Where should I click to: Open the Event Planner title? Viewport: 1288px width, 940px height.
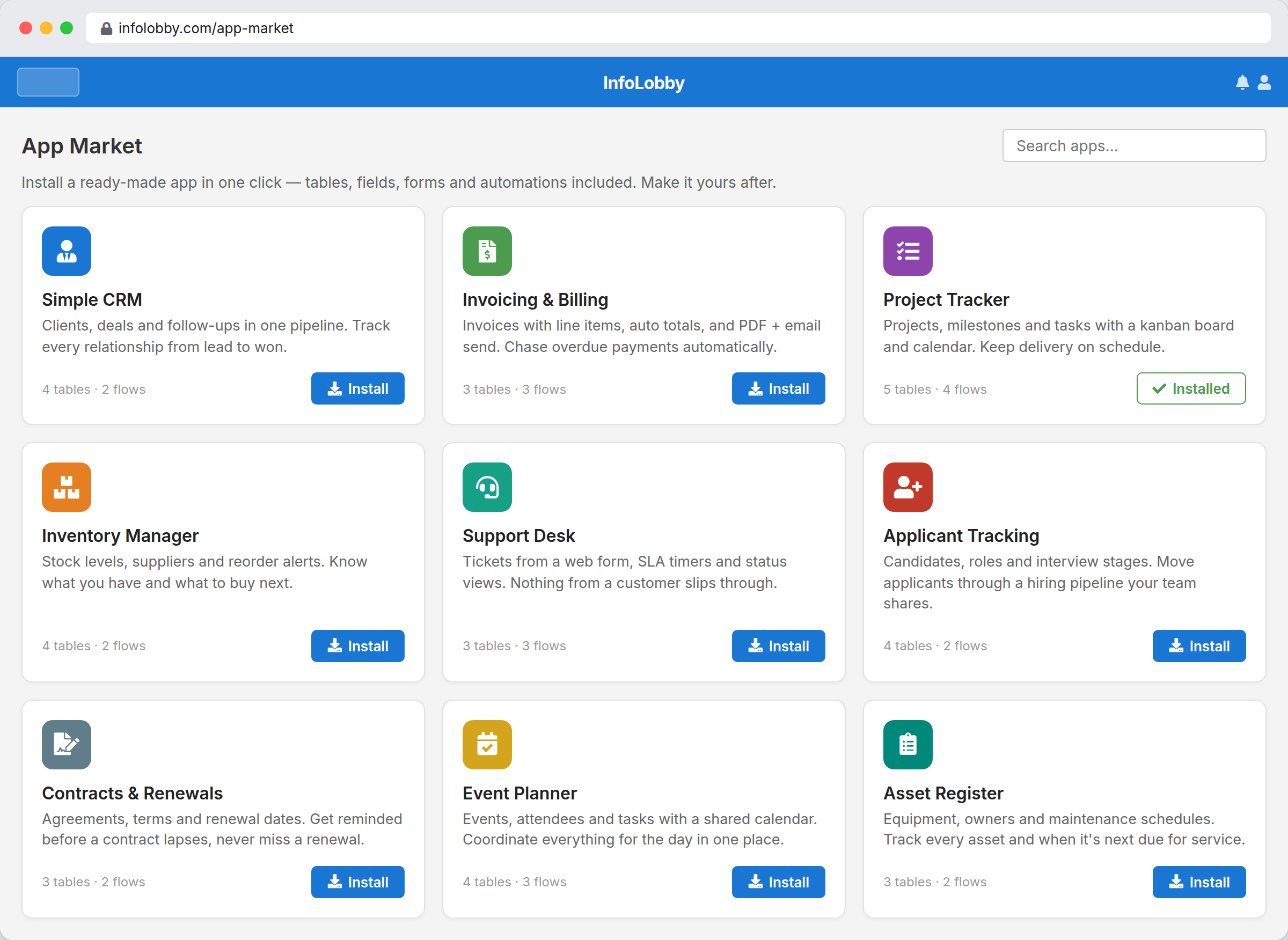coord(519,793)
